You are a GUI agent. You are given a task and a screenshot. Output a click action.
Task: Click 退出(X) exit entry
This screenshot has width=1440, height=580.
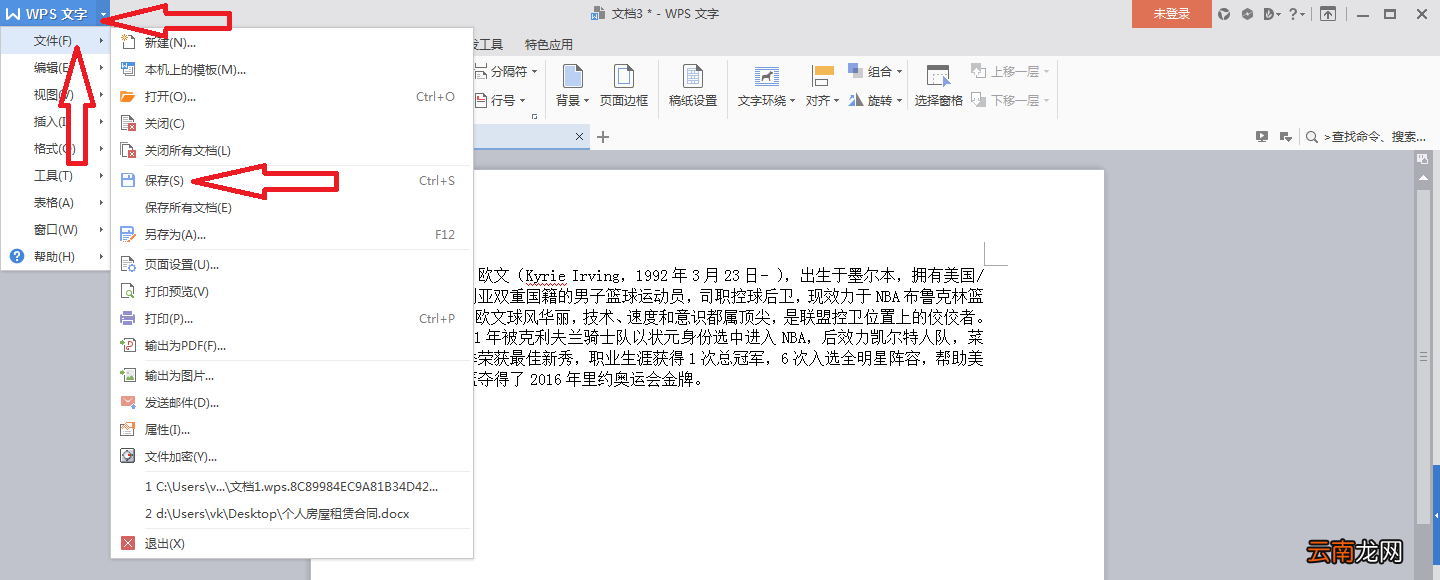290,544
